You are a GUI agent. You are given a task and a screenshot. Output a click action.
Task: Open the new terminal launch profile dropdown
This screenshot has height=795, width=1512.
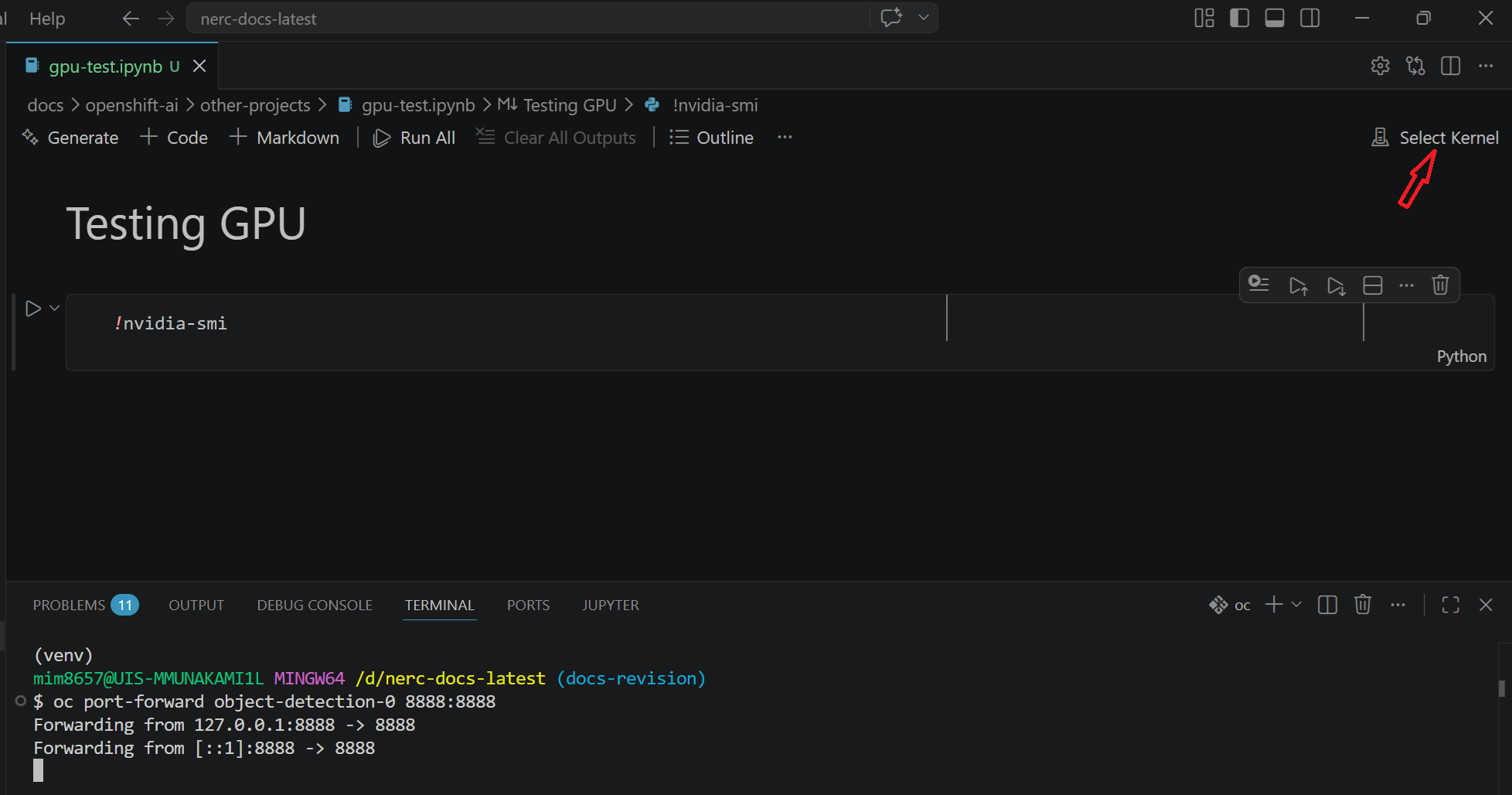click(x=1296, y=605)
